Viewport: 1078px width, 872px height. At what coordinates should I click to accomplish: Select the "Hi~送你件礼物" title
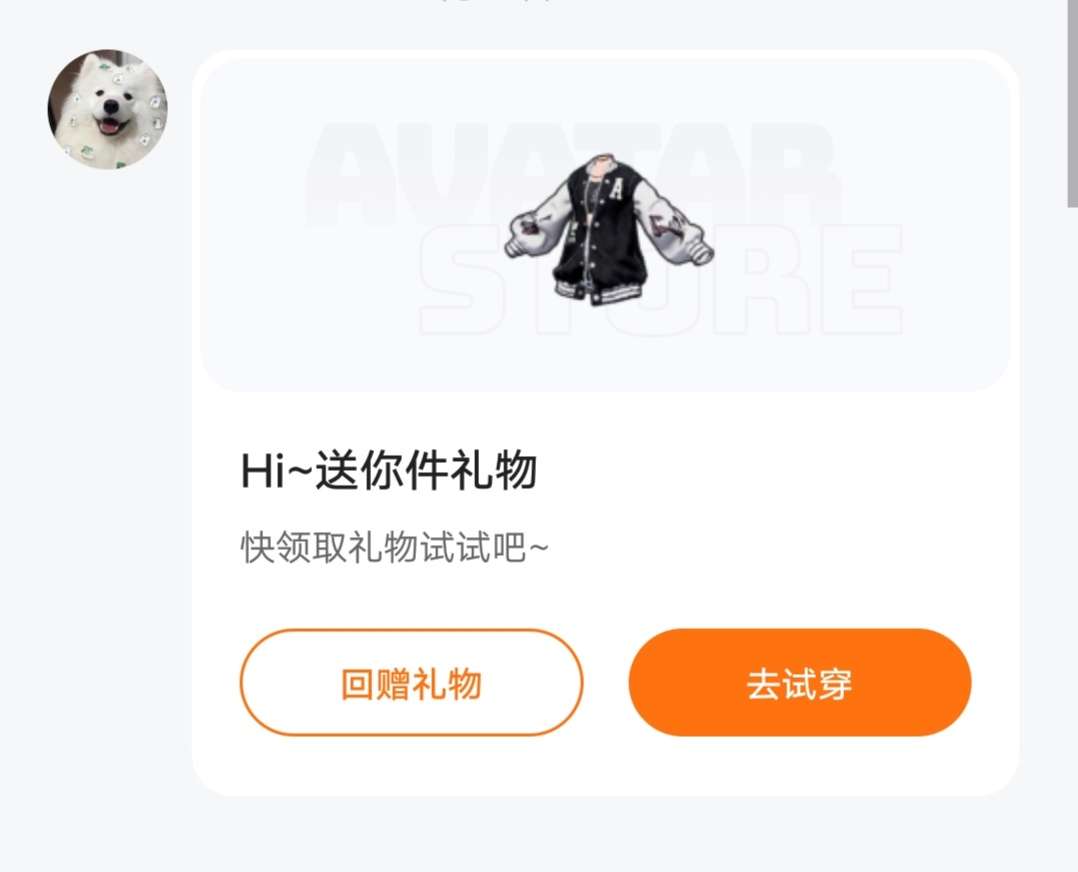(388, 471)
